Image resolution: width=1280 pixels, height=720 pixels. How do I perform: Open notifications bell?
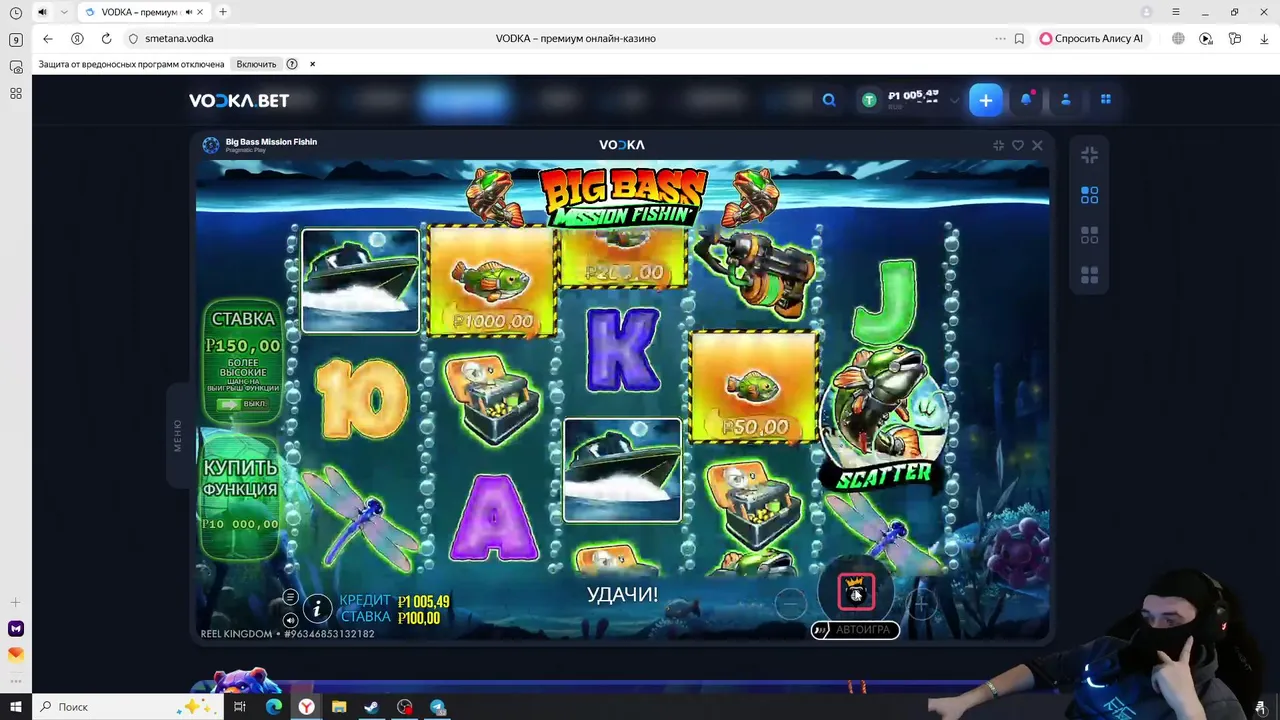tap(1026, 99)
